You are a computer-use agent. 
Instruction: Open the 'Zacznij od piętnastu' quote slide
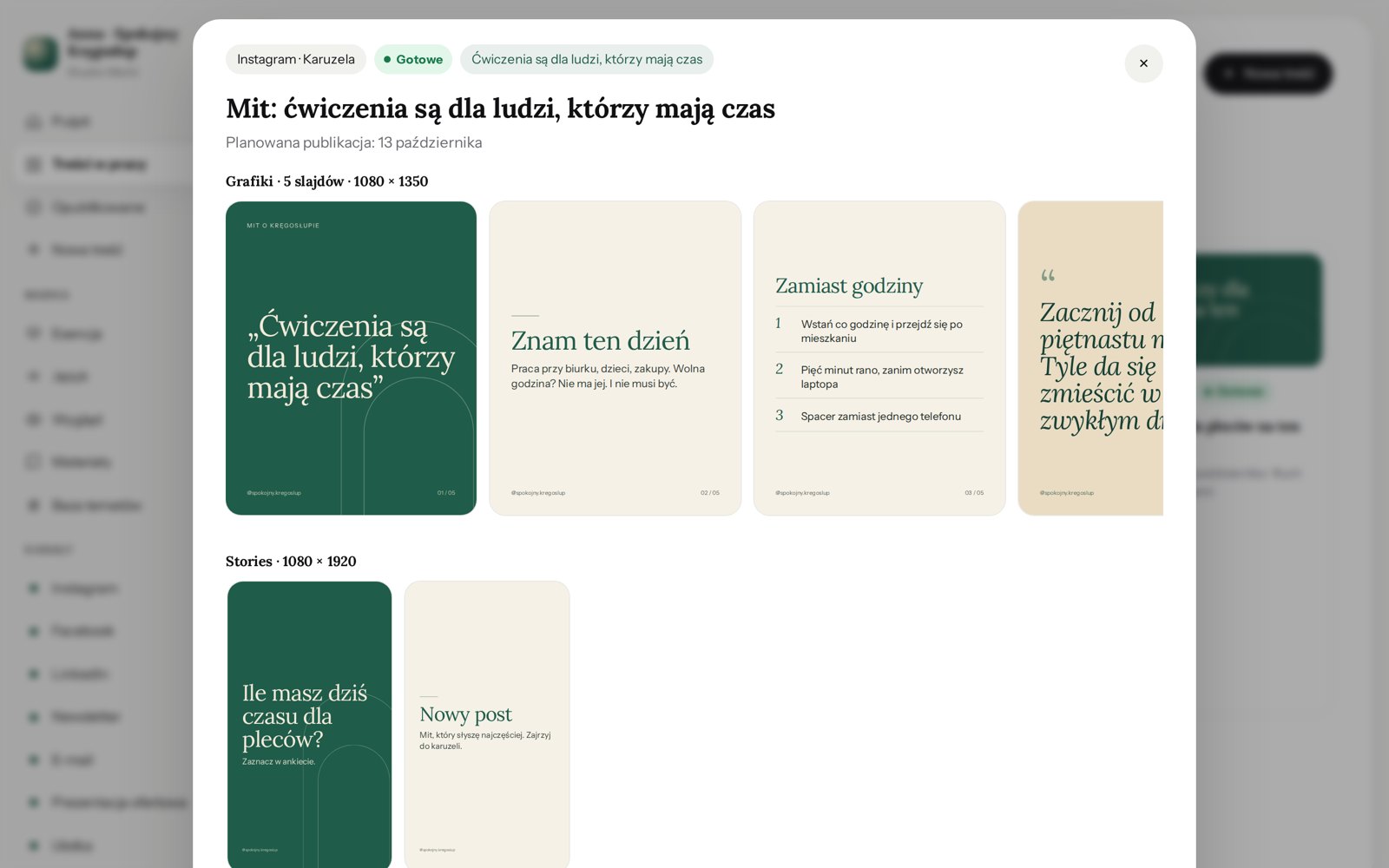tap(1090, 358)
